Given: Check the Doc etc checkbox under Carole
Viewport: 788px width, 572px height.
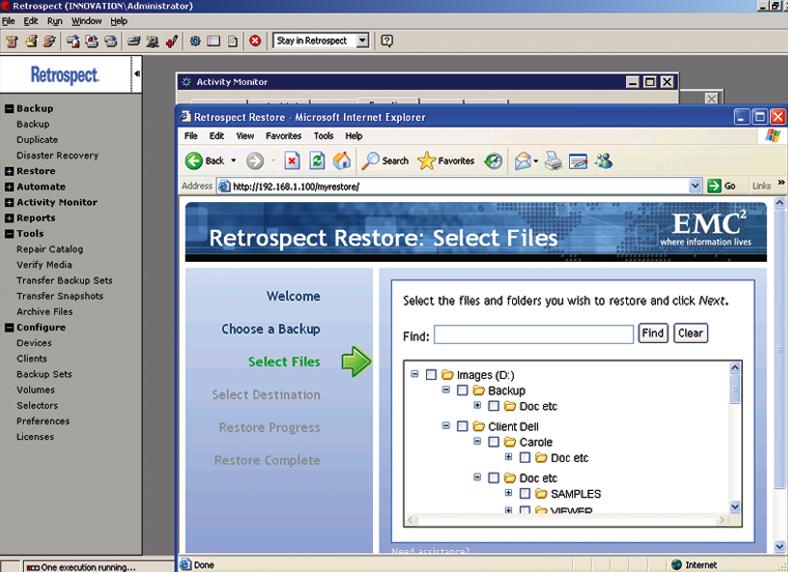Looking at the screenshot, I should coord(525,457).
